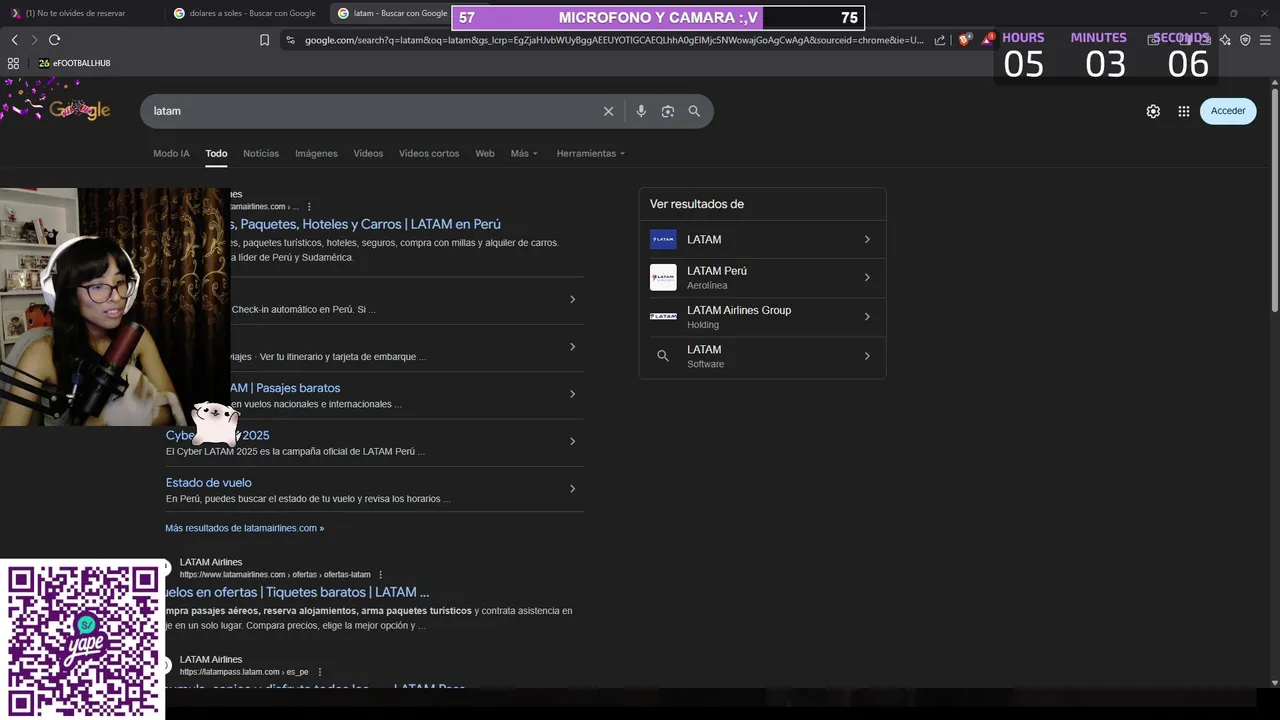Switch to the Modo IA tab
The image size is (1280, 720).
point(171,153)
